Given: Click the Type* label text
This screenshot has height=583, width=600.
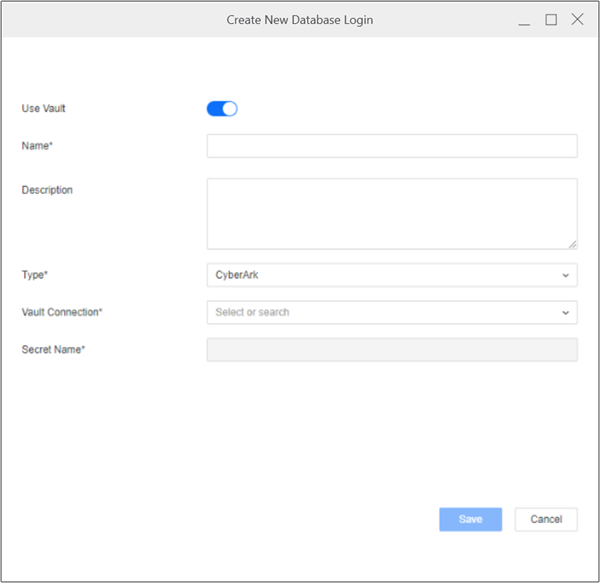Looking at the screenshot, I should [35, 275].
